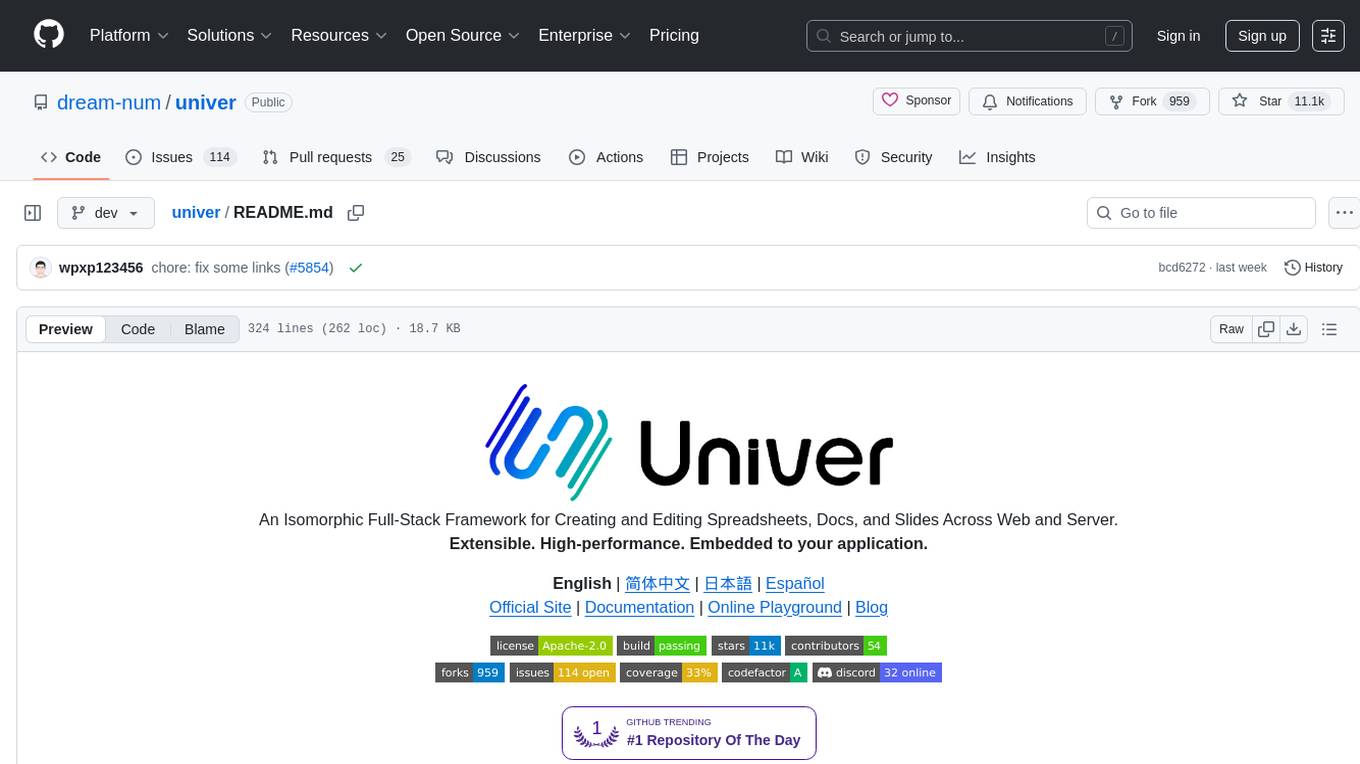Click the license Apache-2.0 badge
The image size is (1360, 764).
tap(551, 646)
